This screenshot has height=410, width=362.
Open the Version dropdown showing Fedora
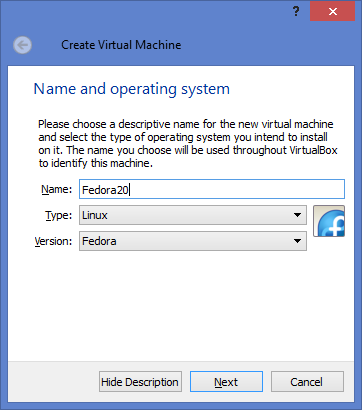[193, 241]
